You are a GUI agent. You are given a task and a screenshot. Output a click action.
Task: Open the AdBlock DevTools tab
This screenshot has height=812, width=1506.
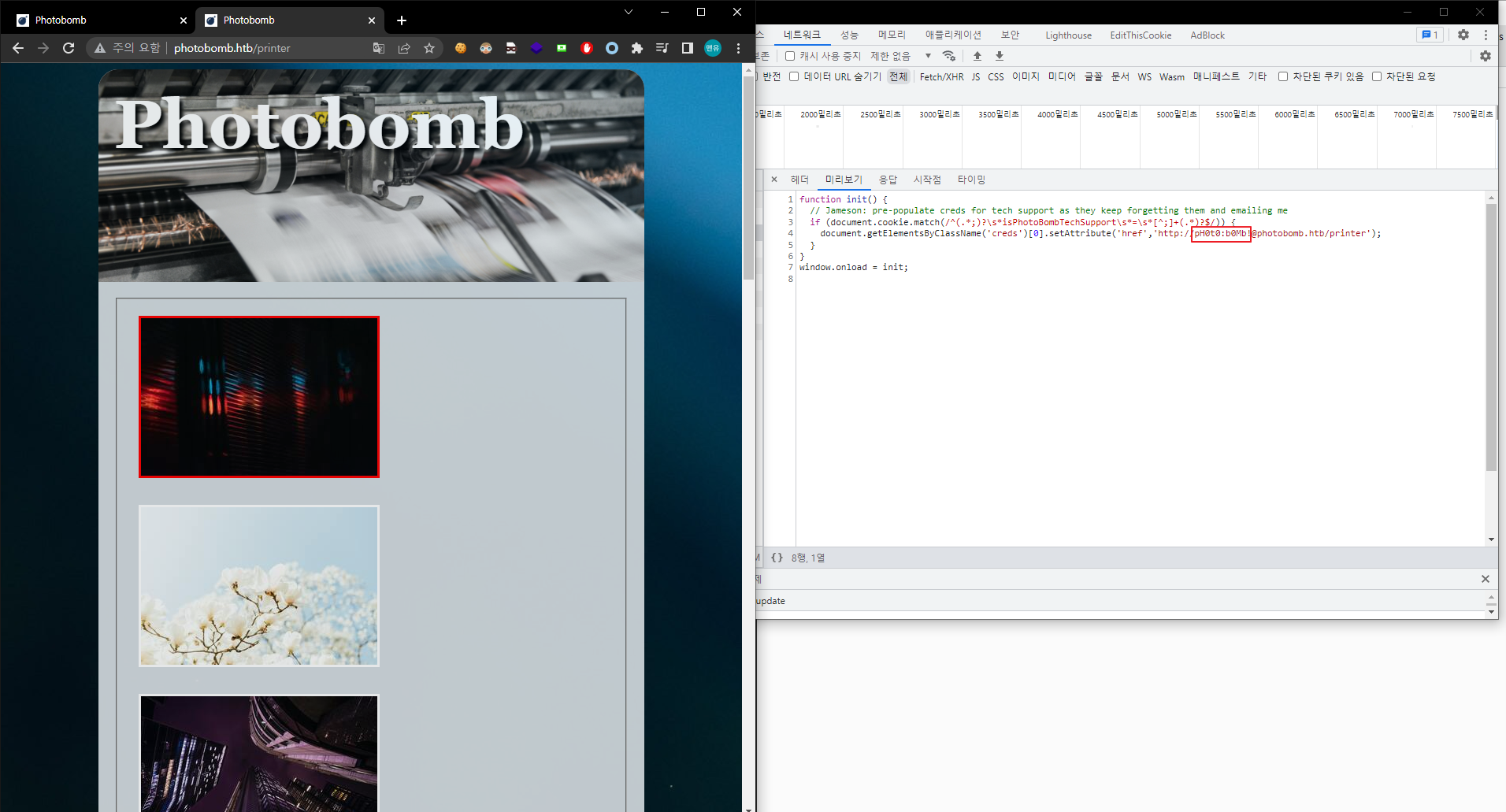click(1207, 35)
